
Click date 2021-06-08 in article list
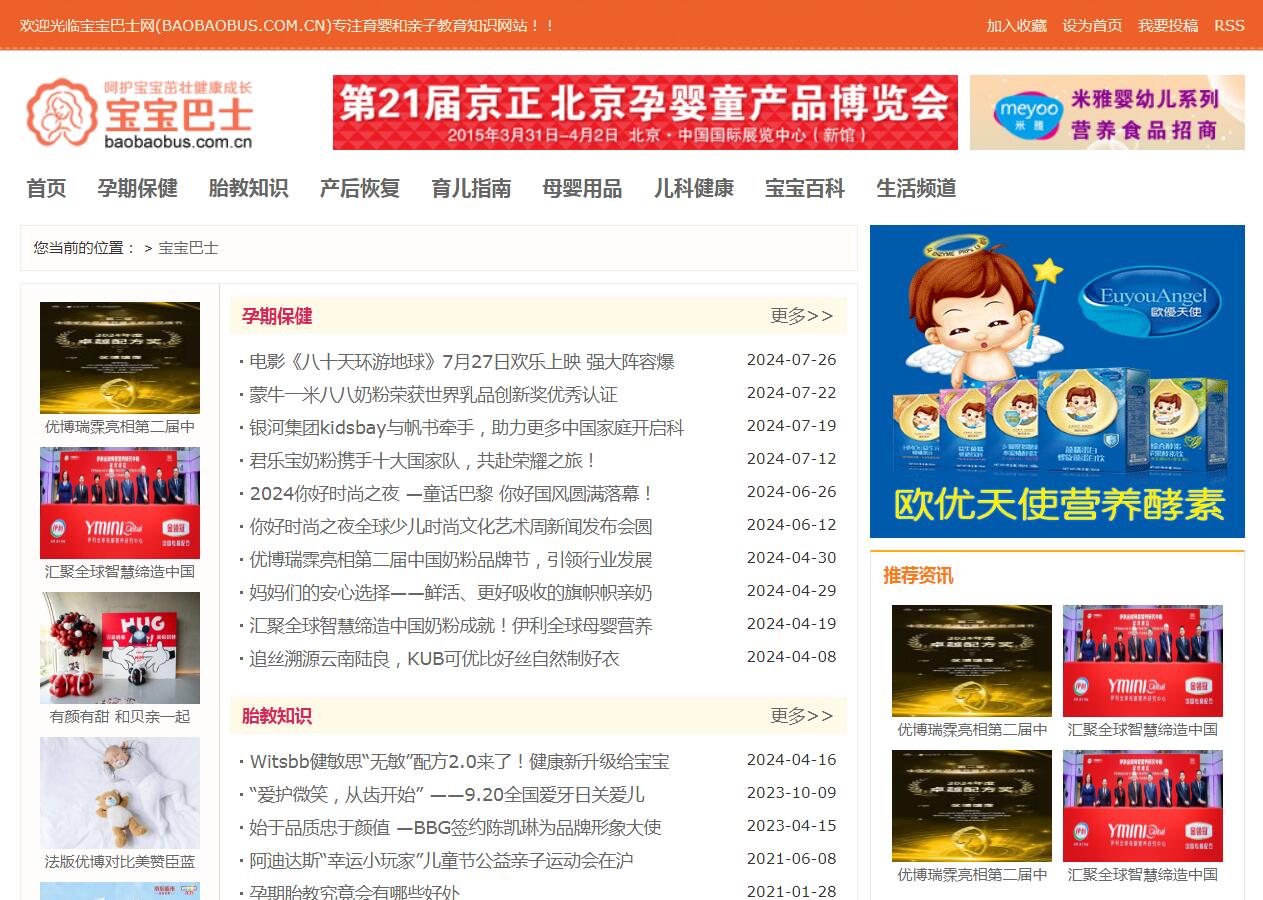(791, 859)
